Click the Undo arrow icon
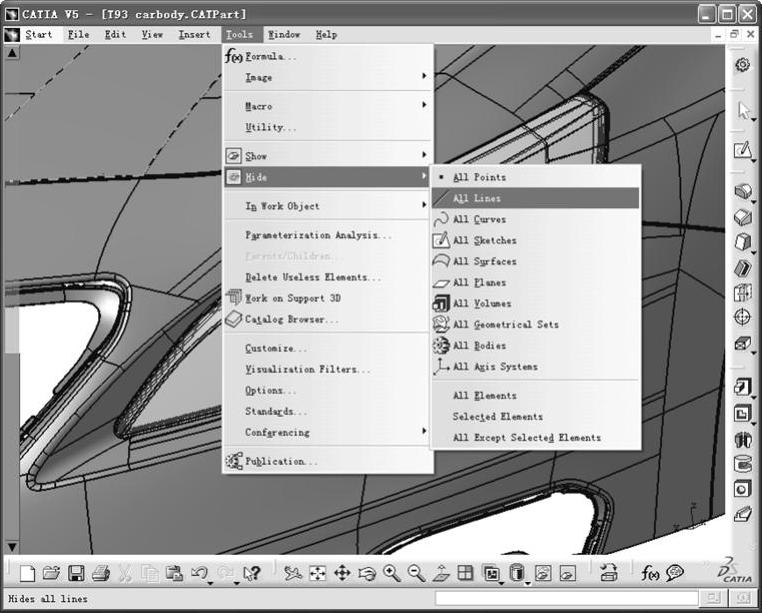The width and height of the screenshot is (762, 613). point(199,573)
